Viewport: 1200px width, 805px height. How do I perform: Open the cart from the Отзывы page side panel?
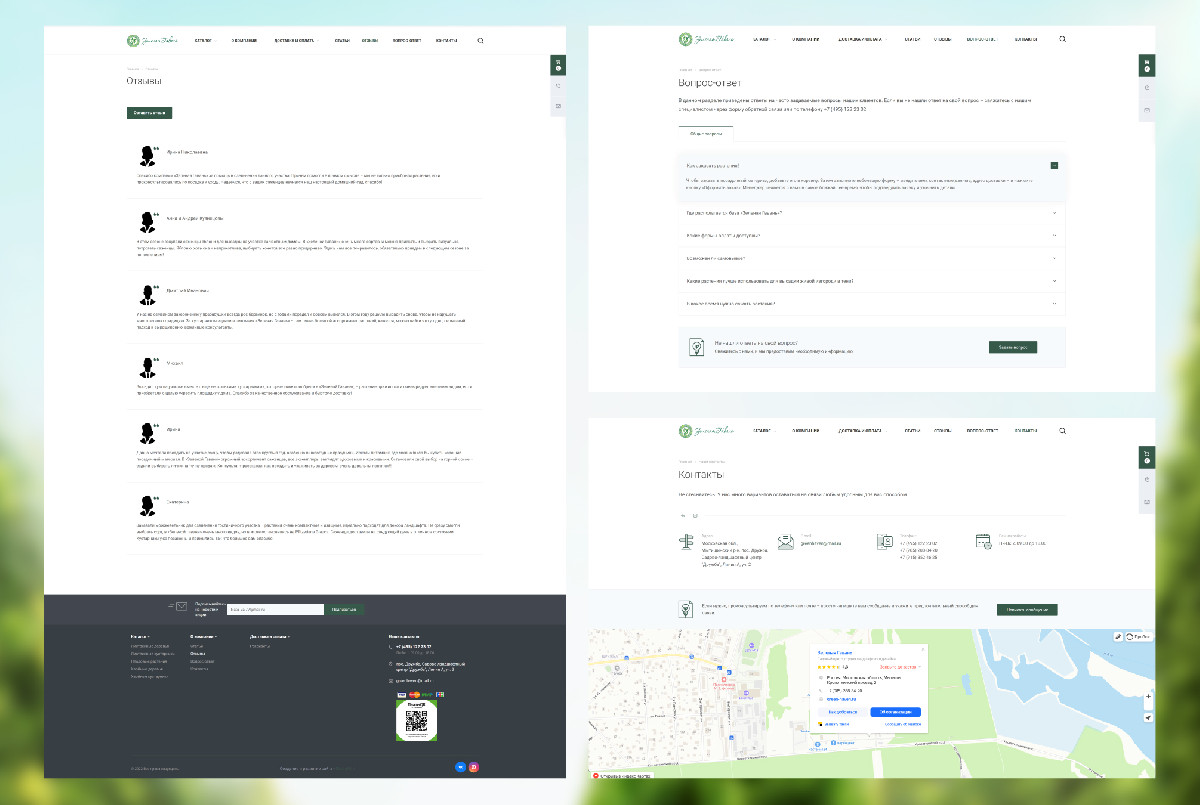(x=559, y=65)
